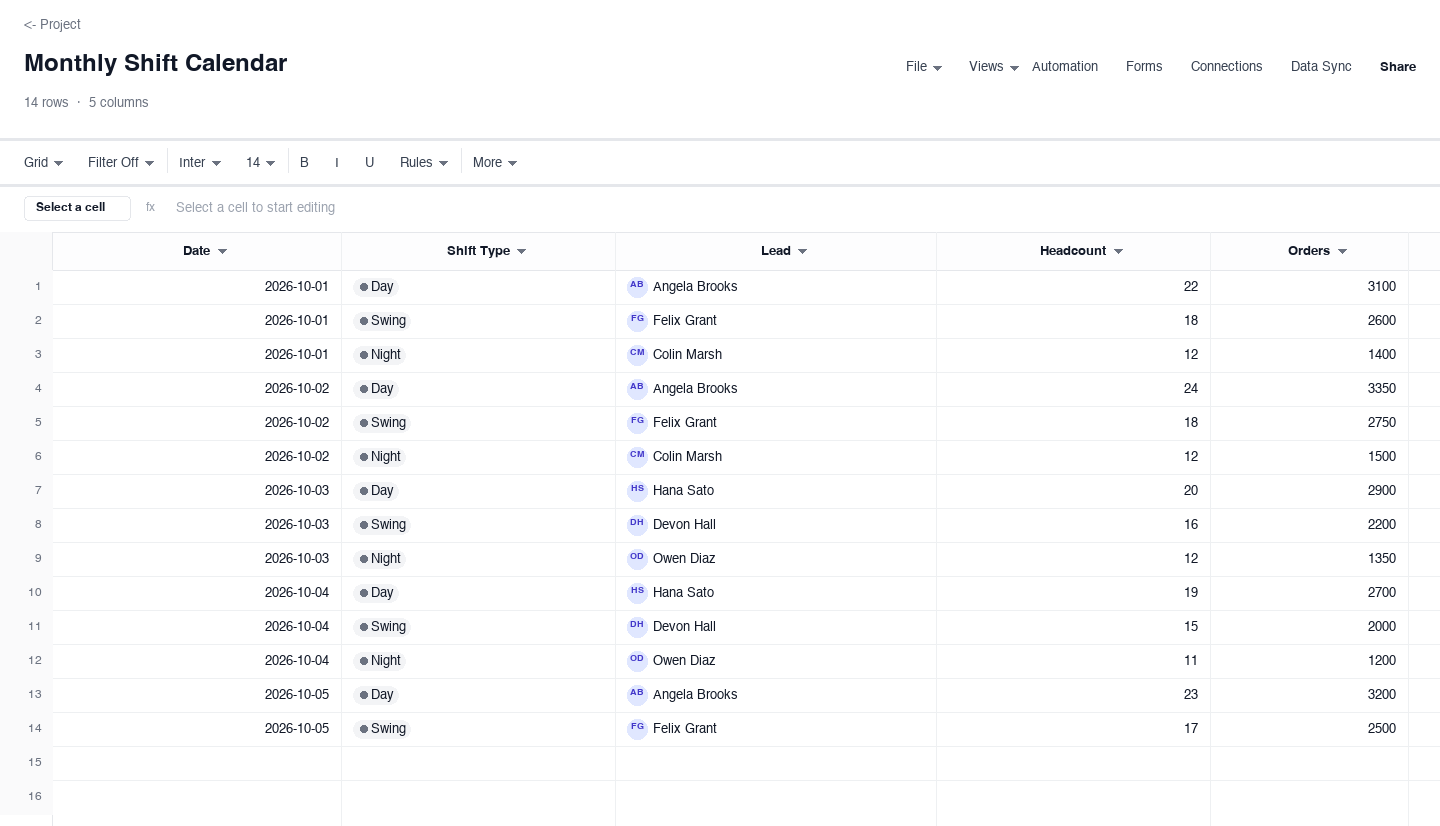Open the Data Sync menu item
1440x826 pixels.
[1321, 66]
